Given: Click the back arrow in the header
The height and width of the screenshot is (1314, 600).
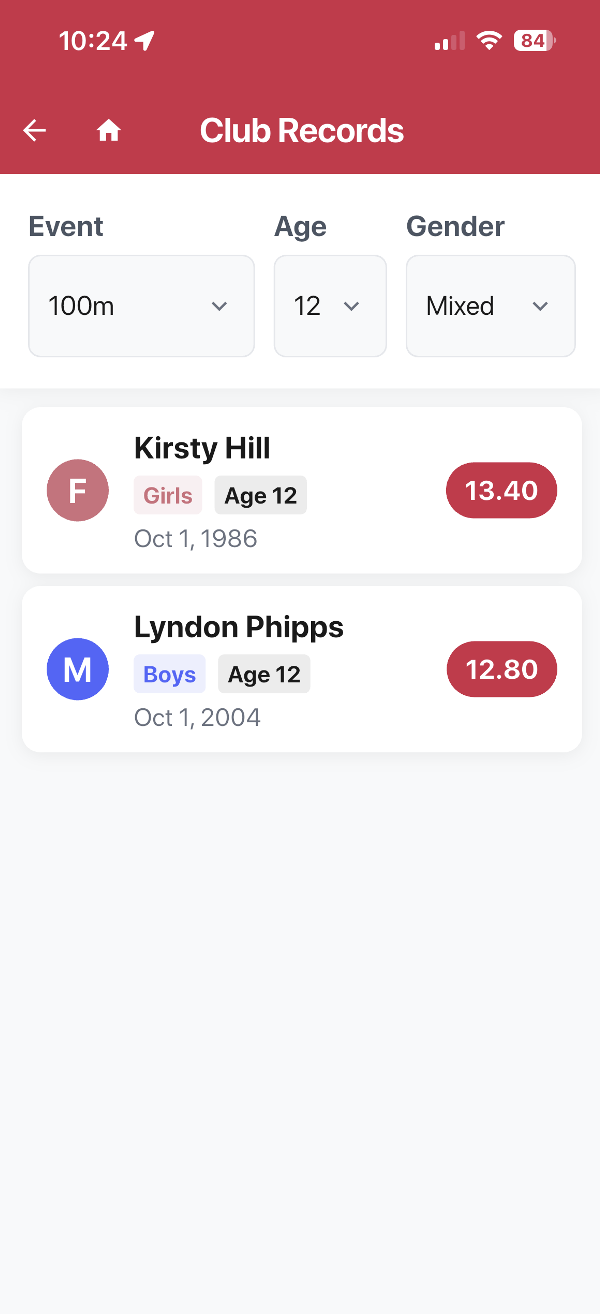Looking at the screenshot, I should coord(33,130).
